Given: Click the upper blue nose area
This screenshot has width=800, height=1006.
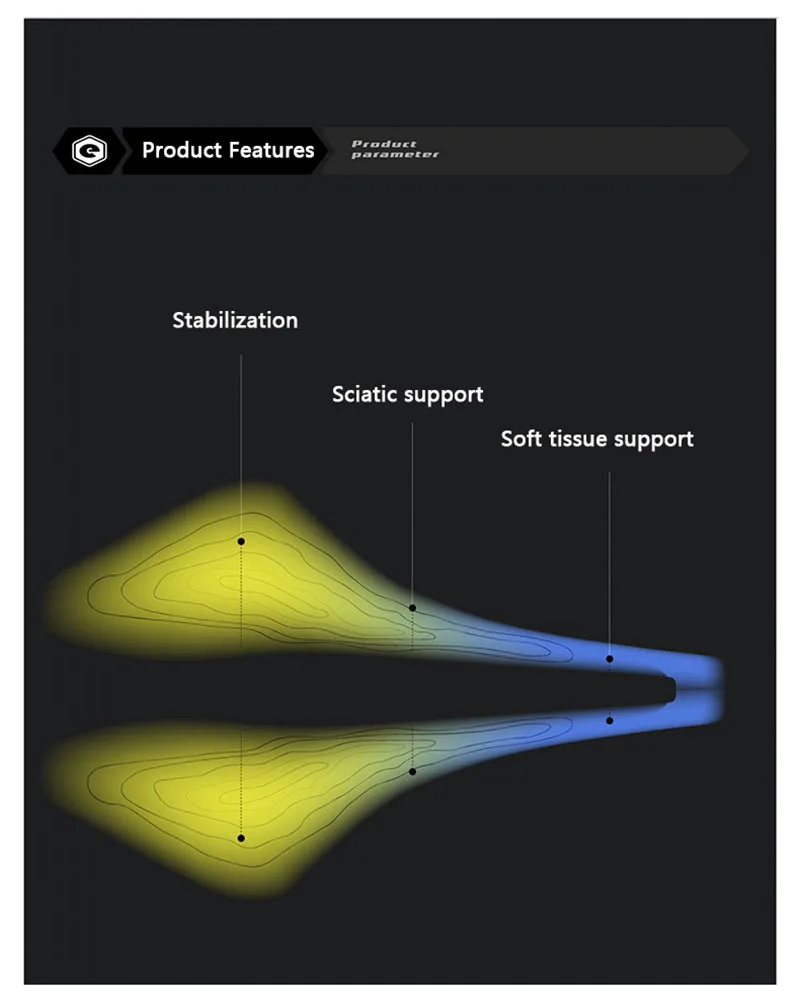Looking at the screenshot, I should pos(642,661).
